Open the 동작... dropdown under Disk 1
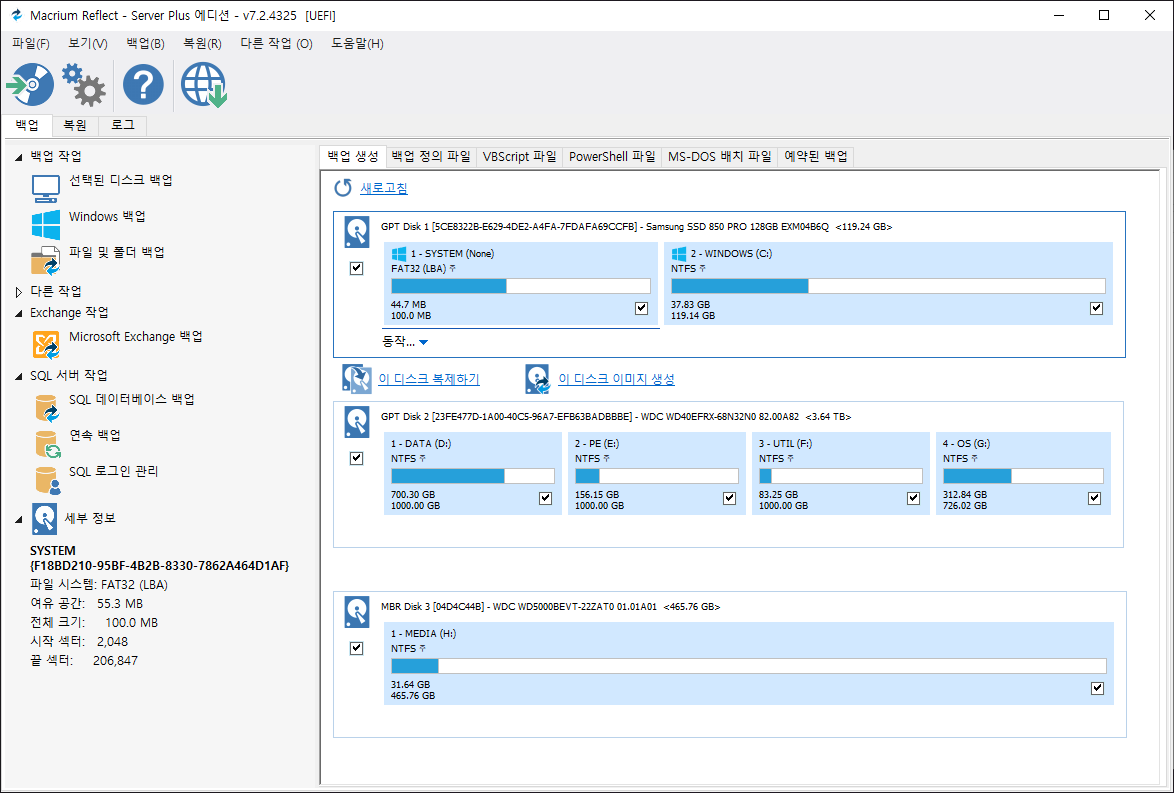 (x=405, y=341)
